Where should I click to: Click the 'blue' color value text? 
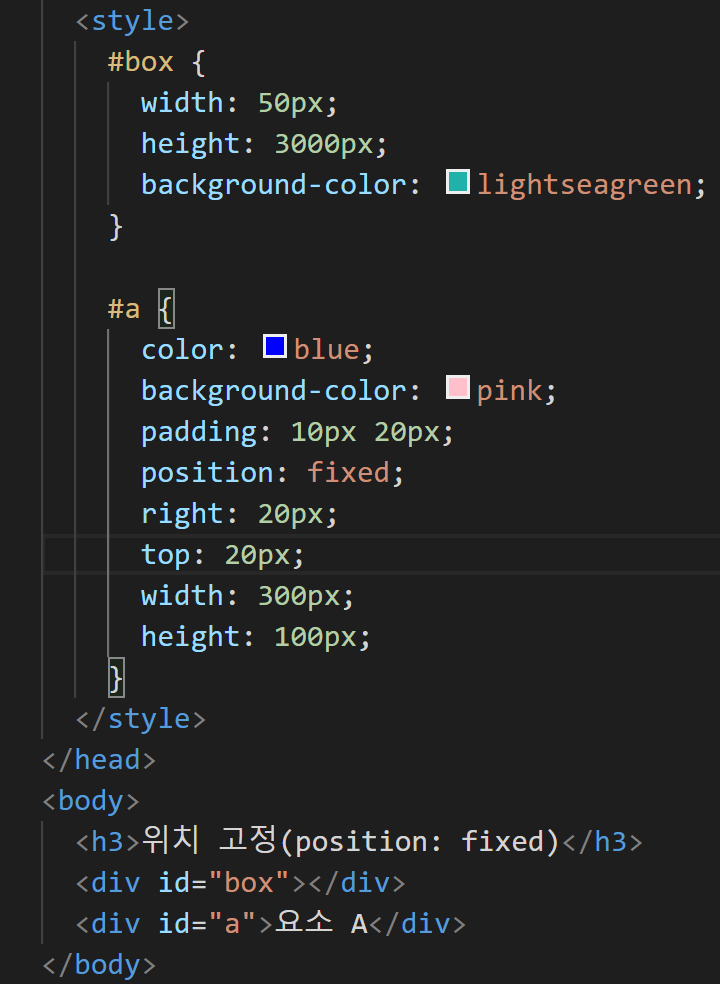click(x=327, y=350)
